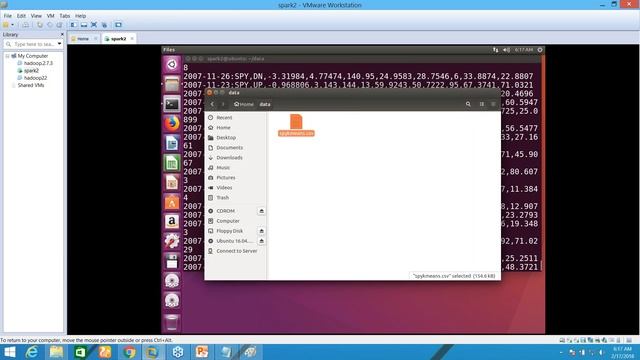The image size is (640, 360).
Task: Click the floppy disk icon in dock
Action: pyautogui.click(x=172, y=261)
